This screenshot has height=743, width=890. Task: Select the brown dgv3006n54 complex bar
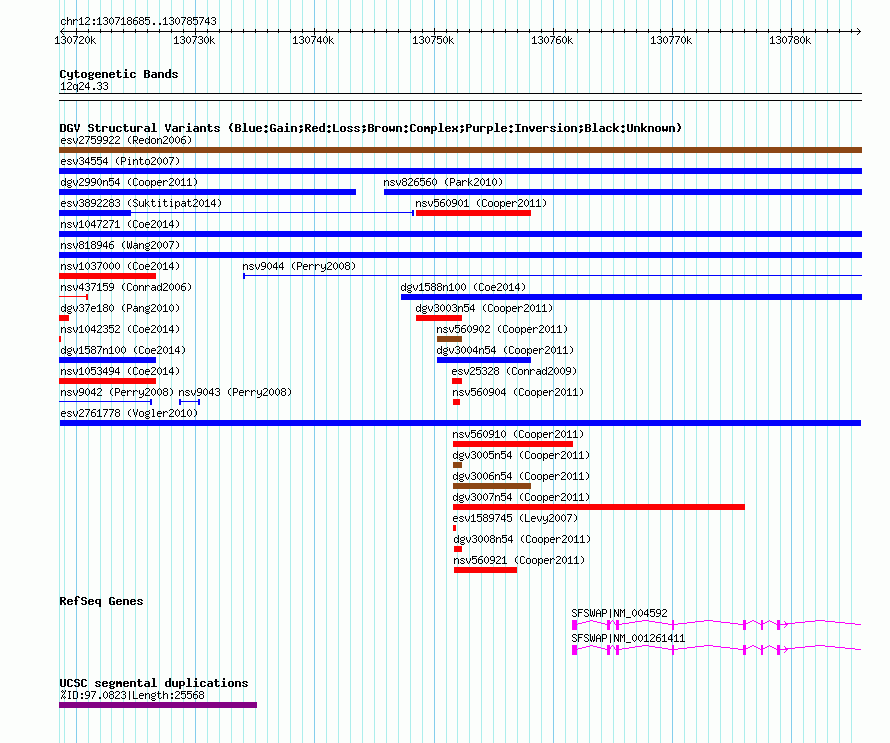click(x=492, y=486)
